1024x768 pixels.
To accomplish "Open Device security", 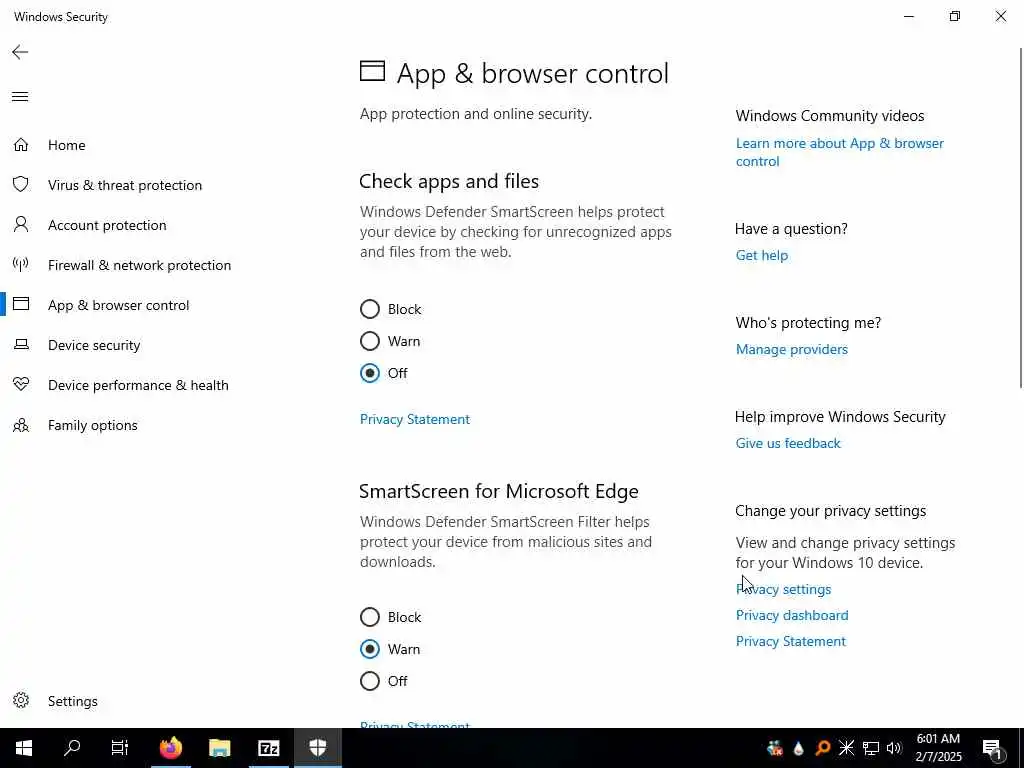I will click(x=94, y=345).
